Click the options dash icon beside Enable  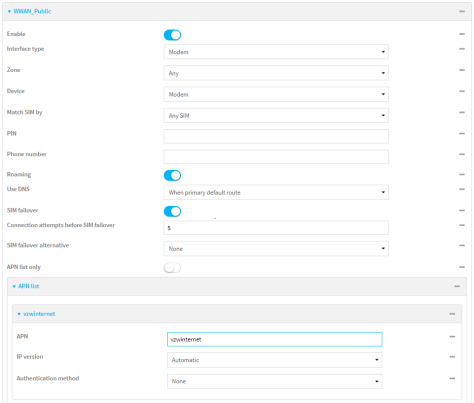click(462, 34)
